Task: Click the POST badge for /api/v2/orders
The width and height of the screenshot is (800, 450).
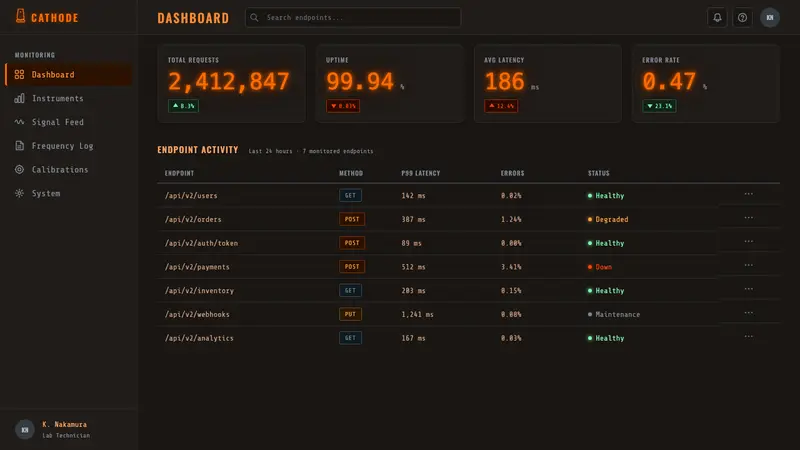Action: (352, 219)
